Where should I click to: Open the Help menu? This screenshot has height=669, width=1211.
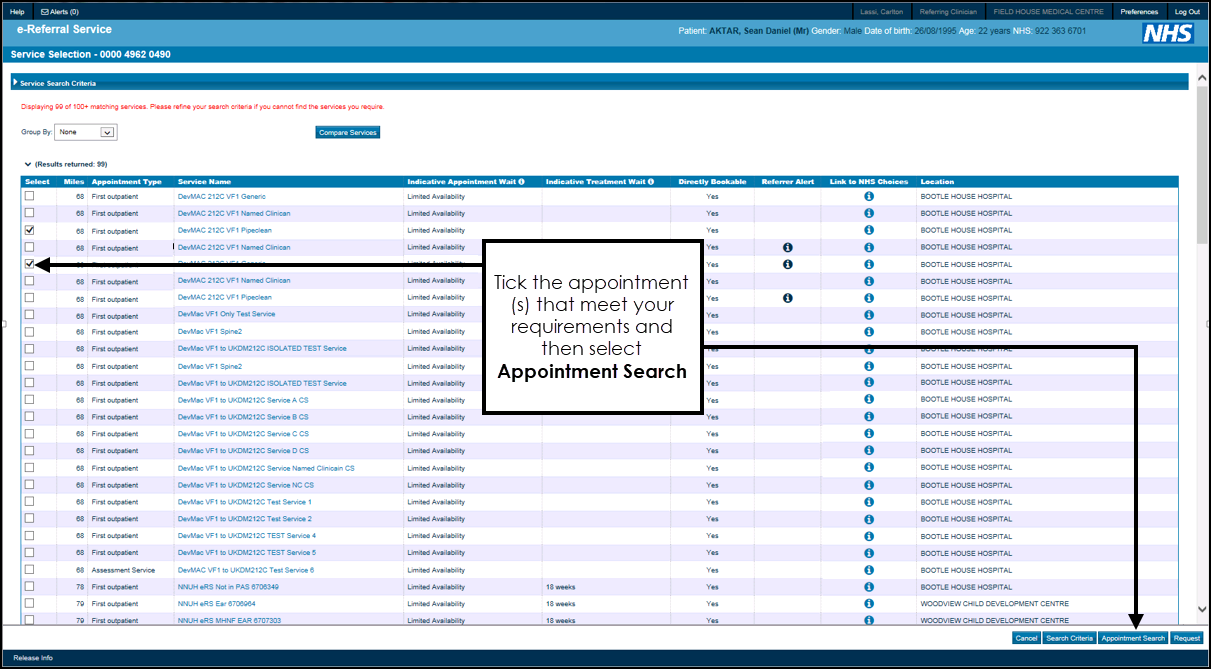17,12
